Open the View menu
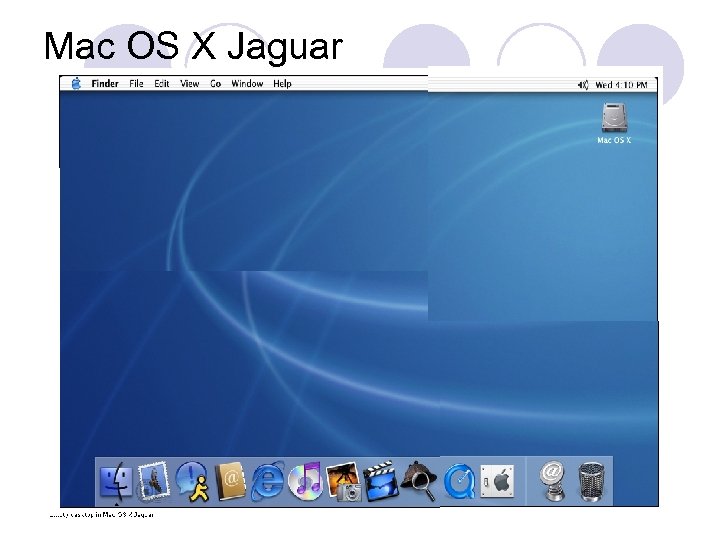720x540 pixels. coord(189,84)
